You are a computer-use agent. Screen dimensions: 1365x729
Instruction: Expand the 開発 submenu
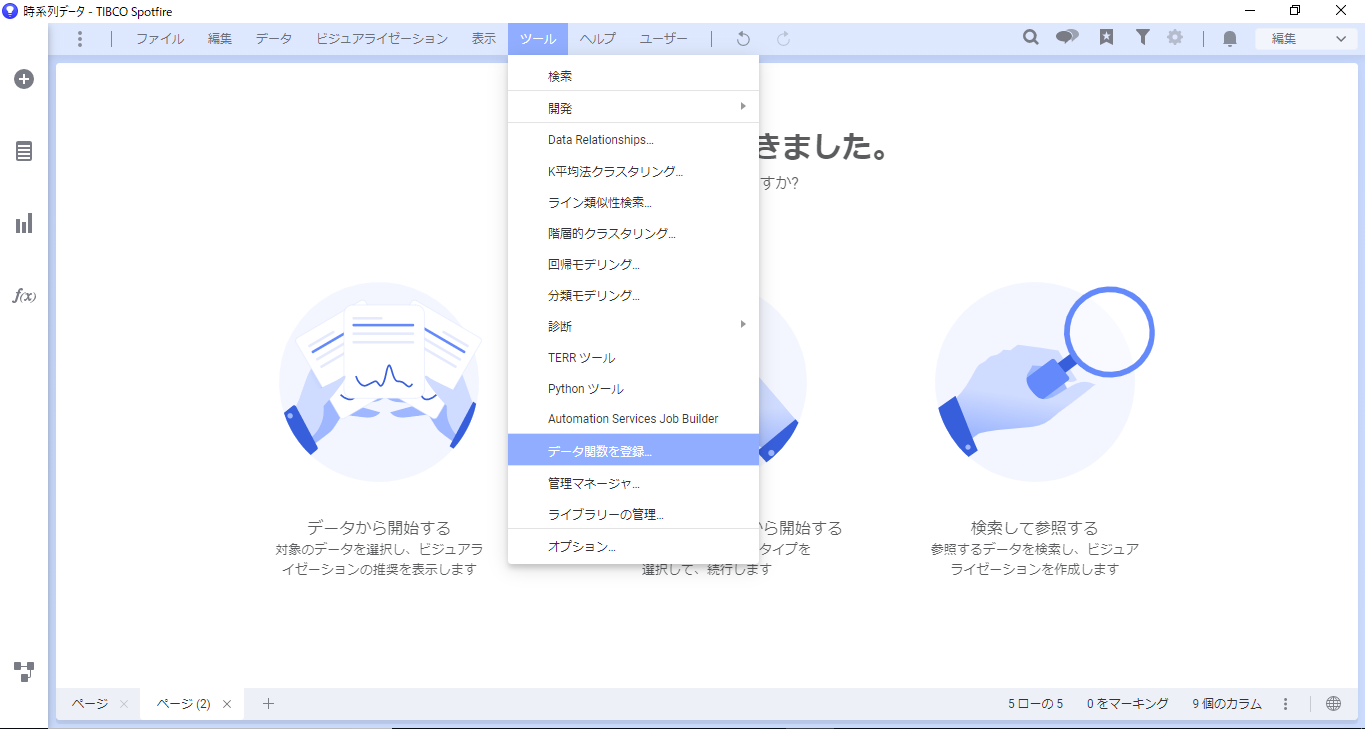click(x=633, y=107)
